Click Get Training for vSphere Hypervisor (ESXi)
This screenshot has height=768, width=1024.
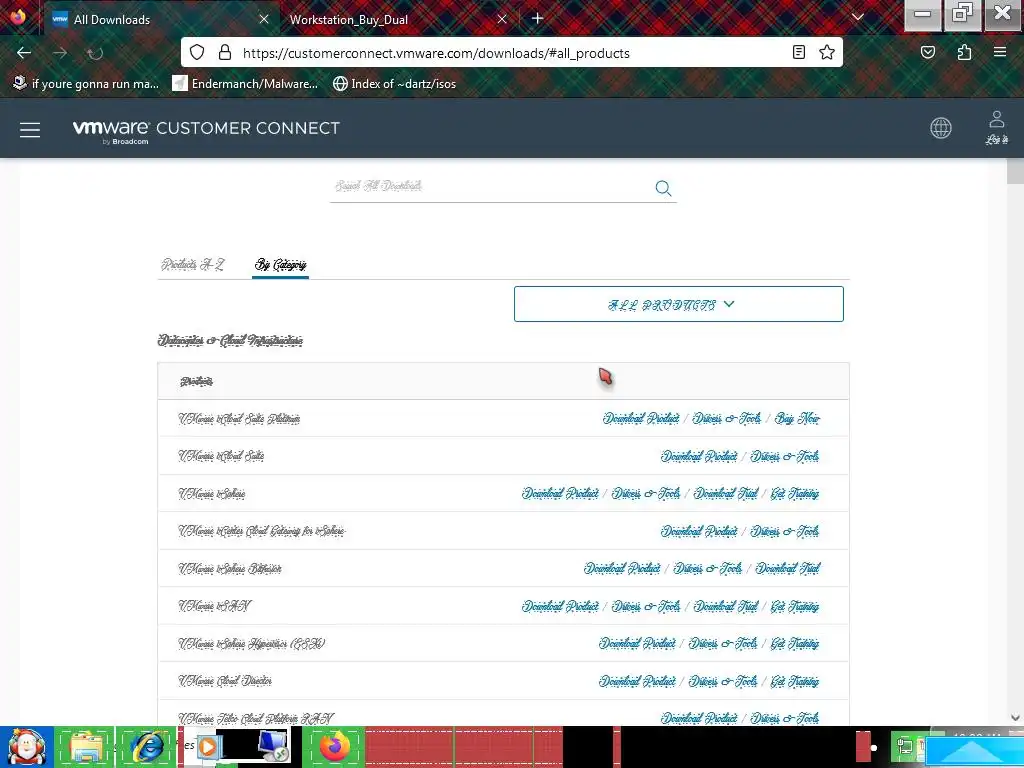(795, 643)
